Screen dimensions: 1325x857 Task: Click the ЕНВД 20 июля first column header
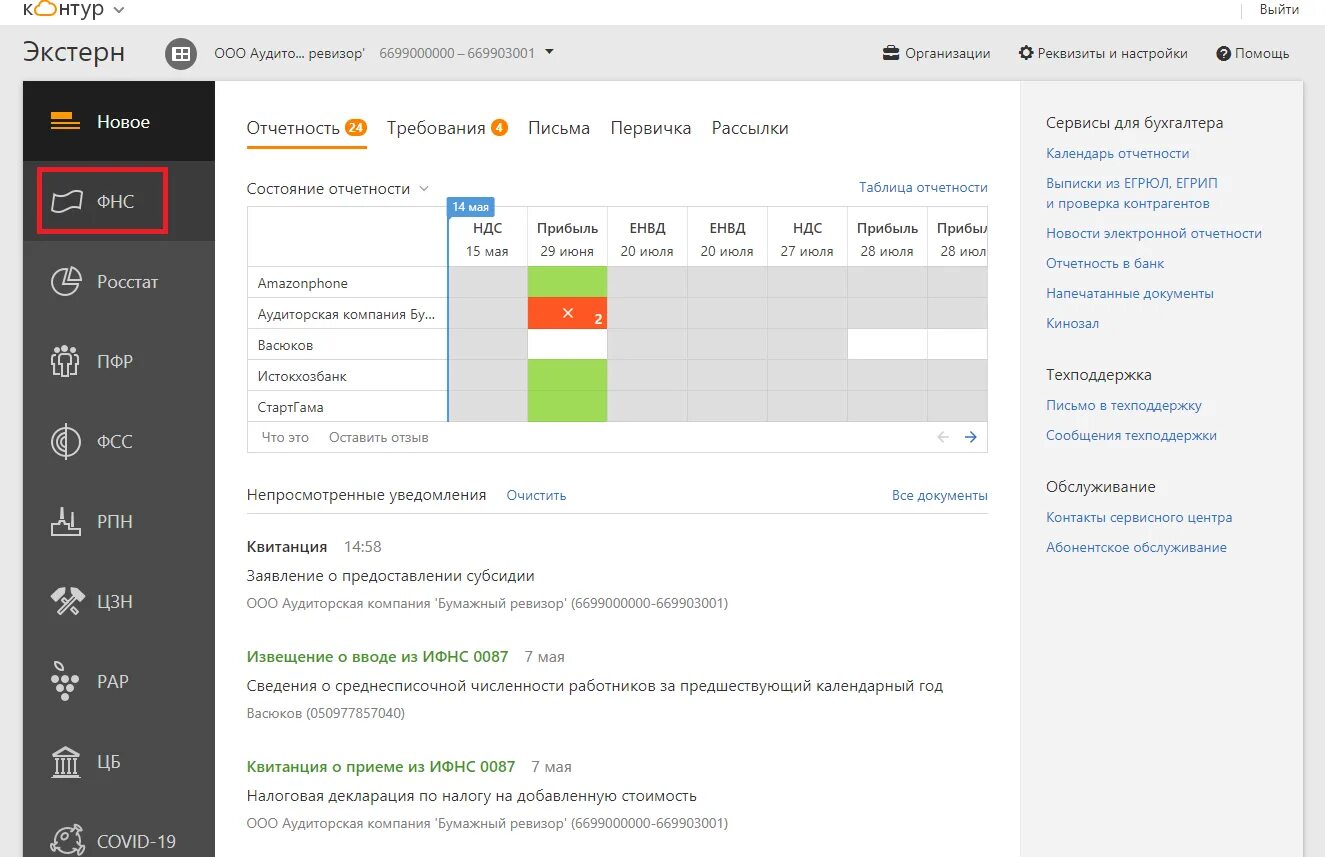point(647,239)
